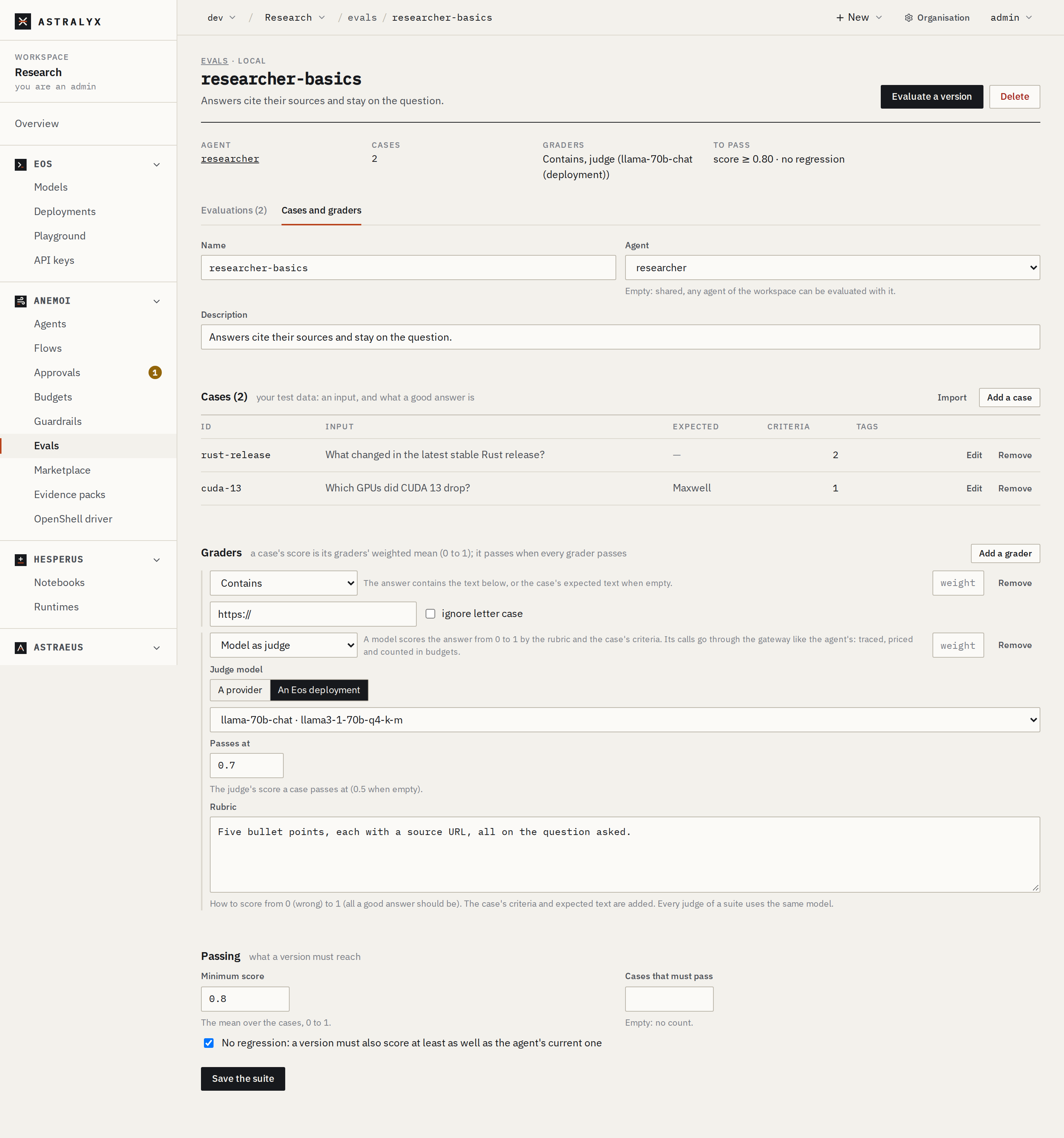Screen dimensions: 1064x1138
Task: Click the EVALS breadcrumb link above title
Action: (214, 61)
